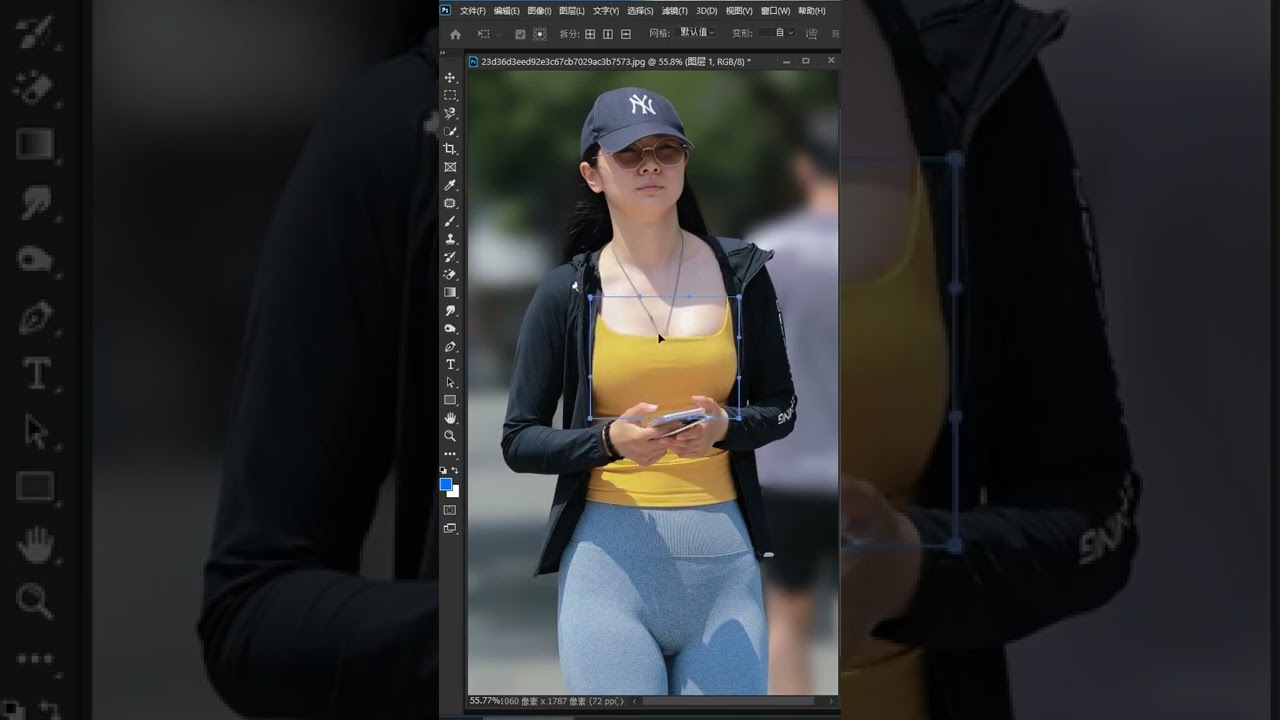This screenshot has width=1280, height=720.
Task: Reset default foreground and background colors
Action: click(443, 470)
